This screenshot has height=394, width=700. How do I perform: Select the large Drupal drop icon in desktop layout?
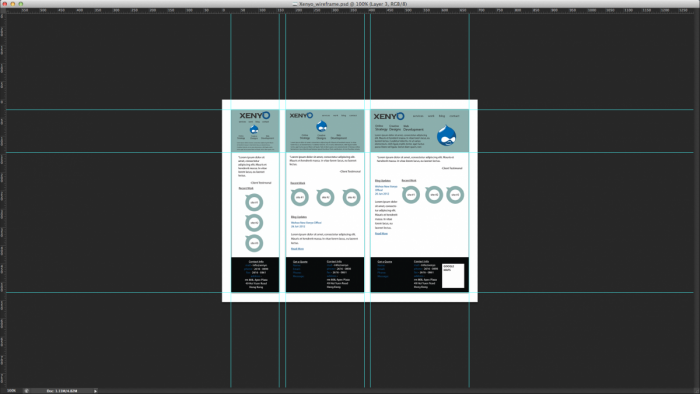point(446,136)
